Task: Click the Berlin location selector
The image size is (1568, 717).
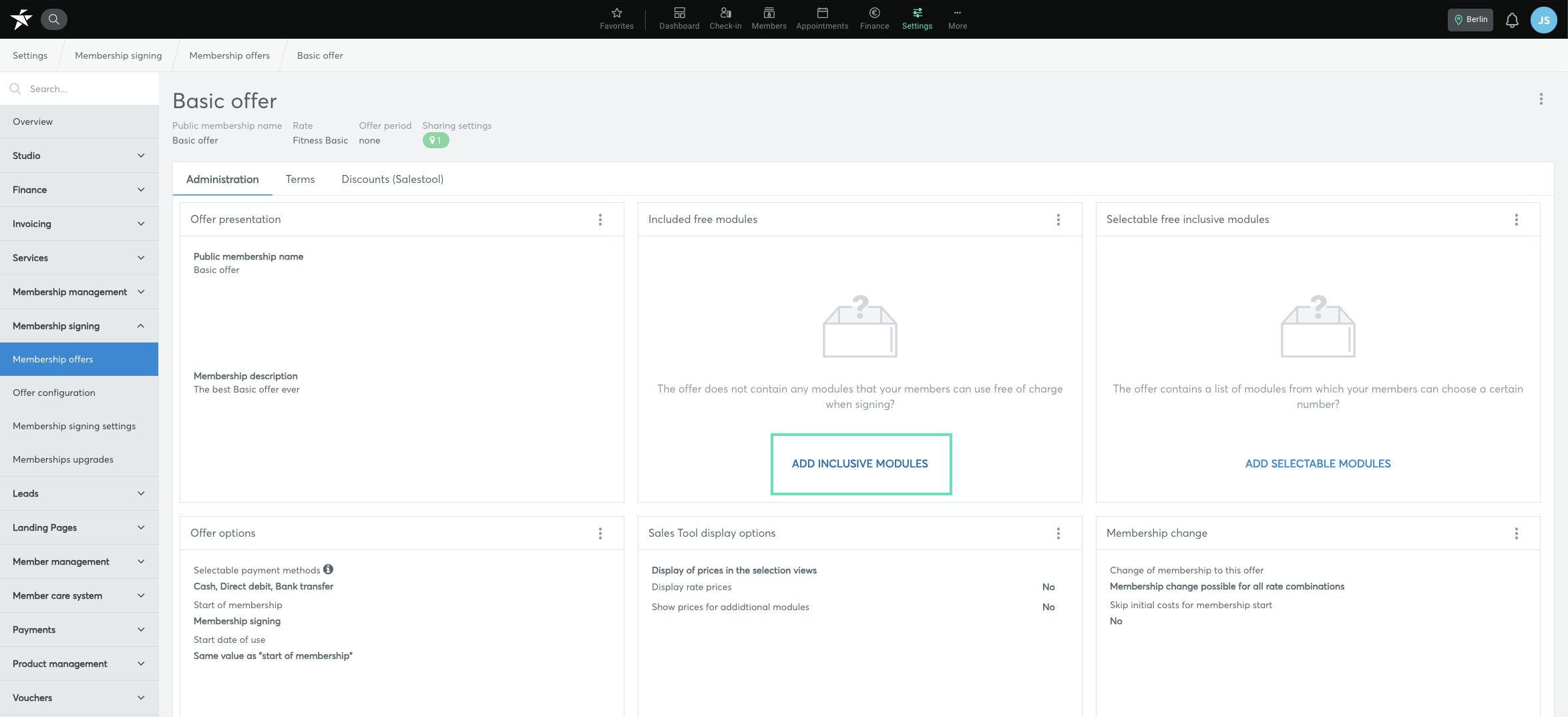Action: [x=1471, y=19]
